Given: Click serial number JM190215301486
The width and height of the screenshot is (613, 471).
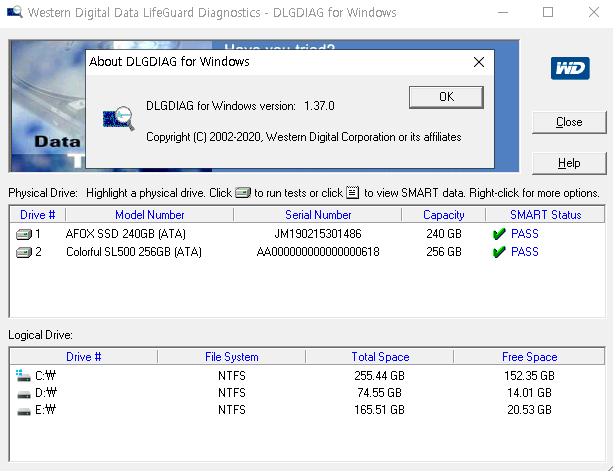Looking at the screenshot, I should click(x=318, y=234).
